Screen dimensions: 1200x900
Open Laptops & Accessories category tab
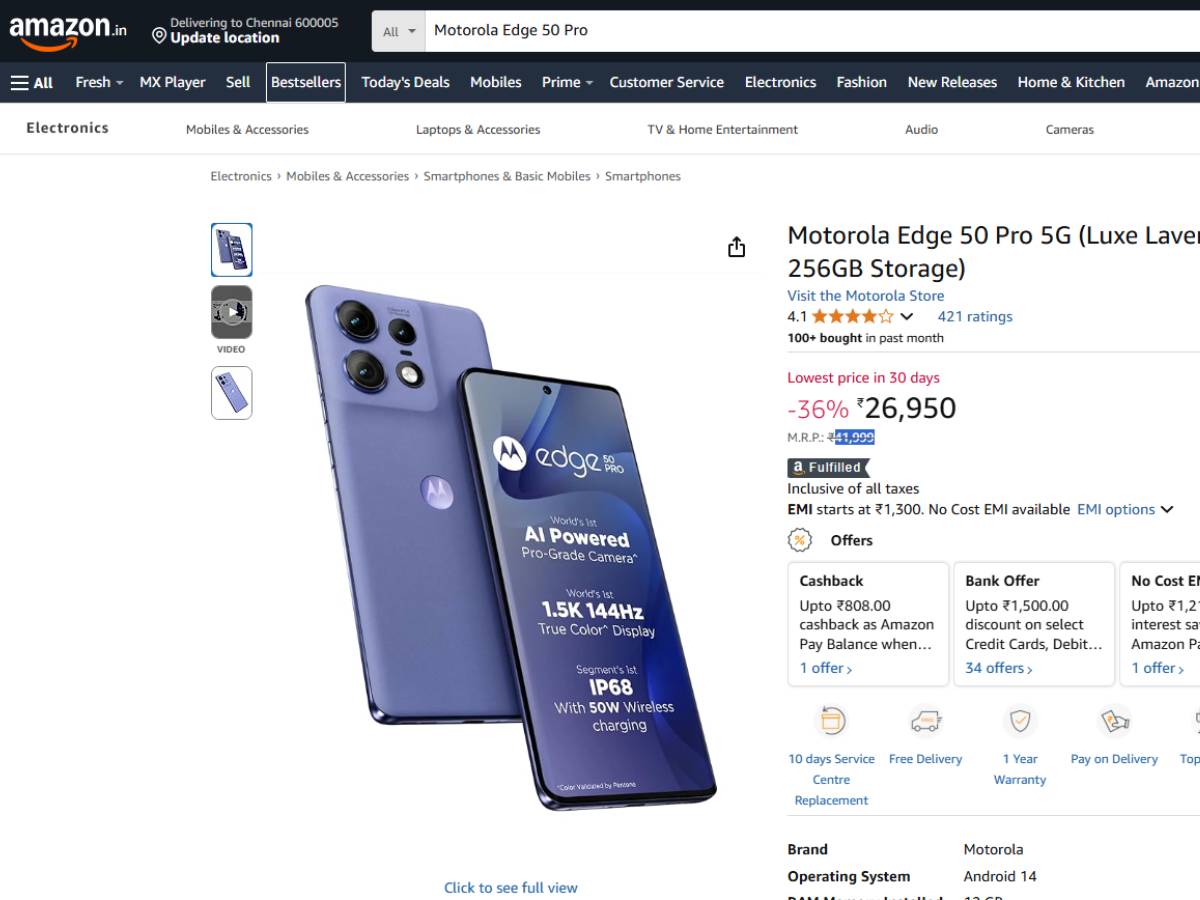pyautogui.click(x=478, y=129)
